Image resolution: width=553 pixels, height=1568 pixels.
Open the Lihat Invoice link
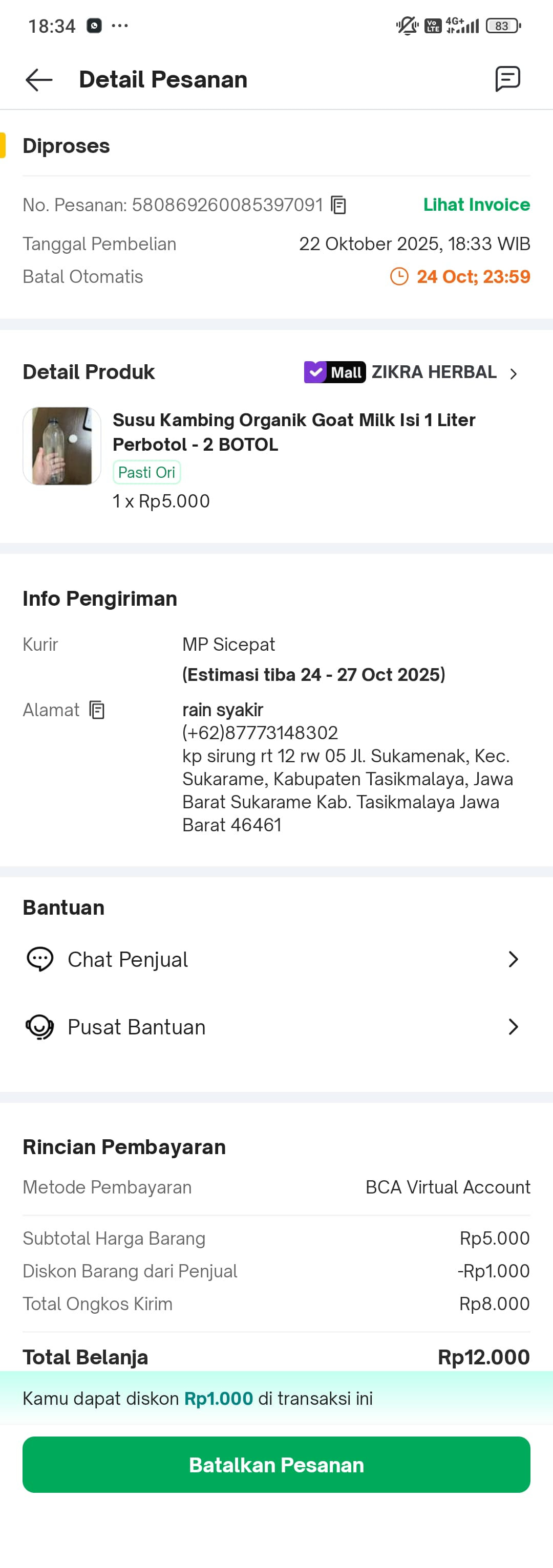point(476,205)
